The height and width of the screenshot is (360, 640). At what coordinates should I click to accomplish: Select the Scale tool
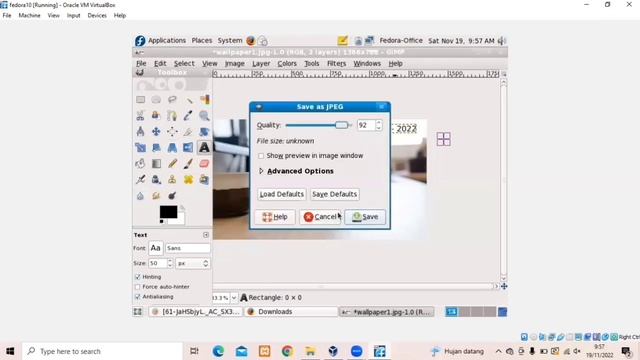click(x=140, y=147)
